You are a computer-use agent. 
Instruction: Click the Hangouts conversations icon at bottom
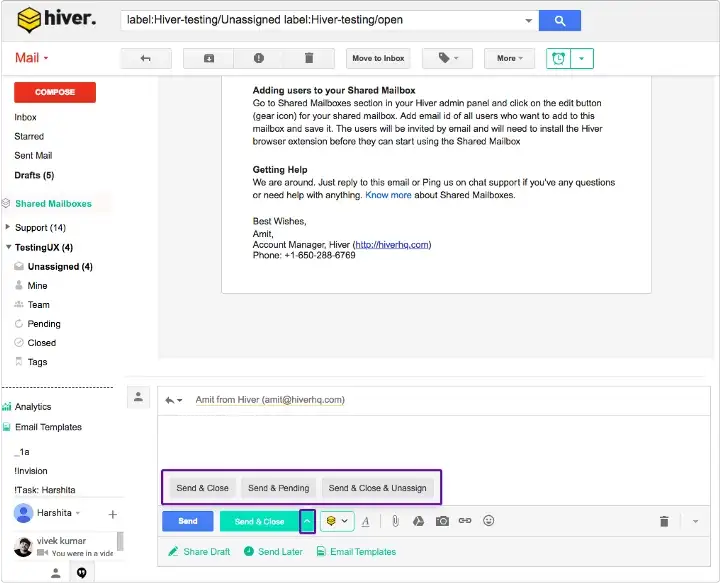point(82,572)
